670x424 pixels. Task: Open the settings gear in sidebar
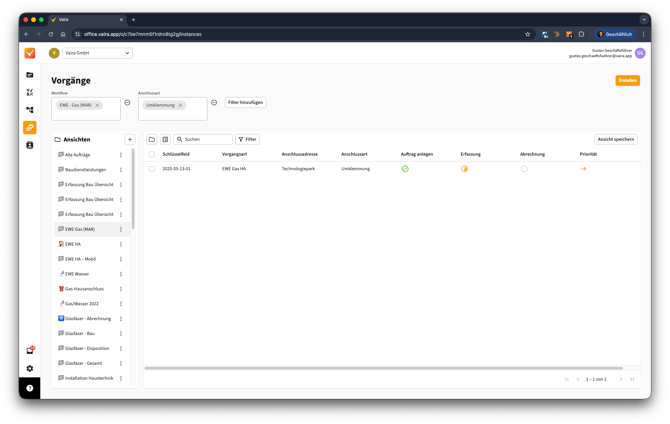(29, 368)
